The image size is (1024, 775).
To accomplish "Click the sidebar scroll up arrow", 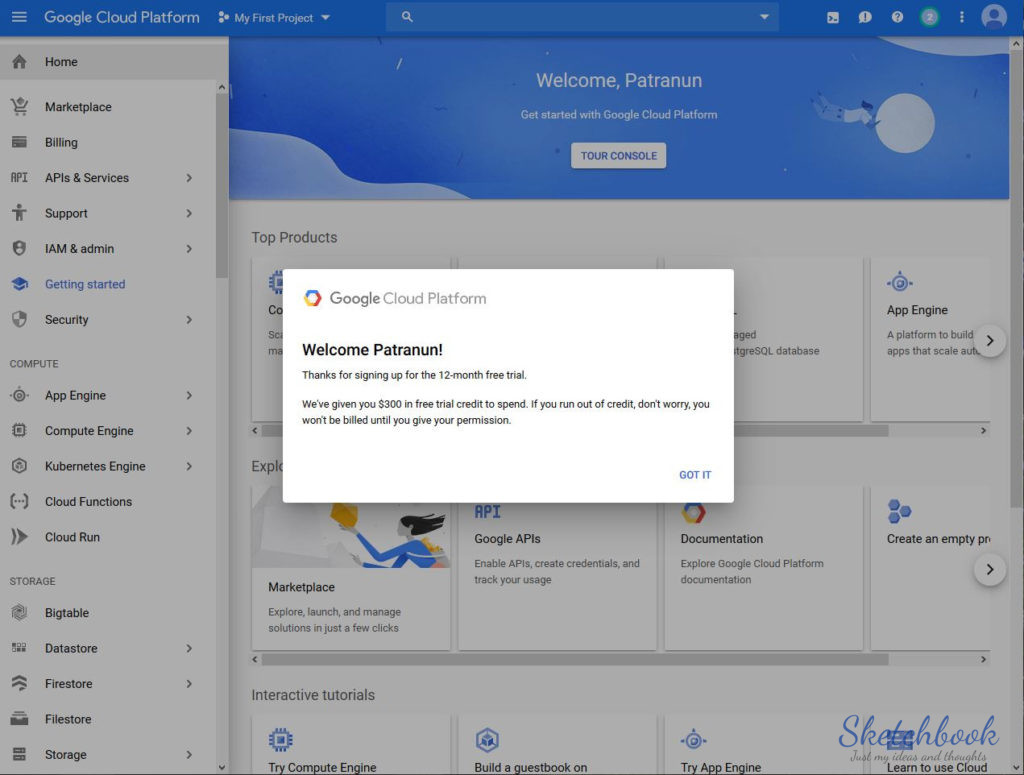I will tap(222, 87).
